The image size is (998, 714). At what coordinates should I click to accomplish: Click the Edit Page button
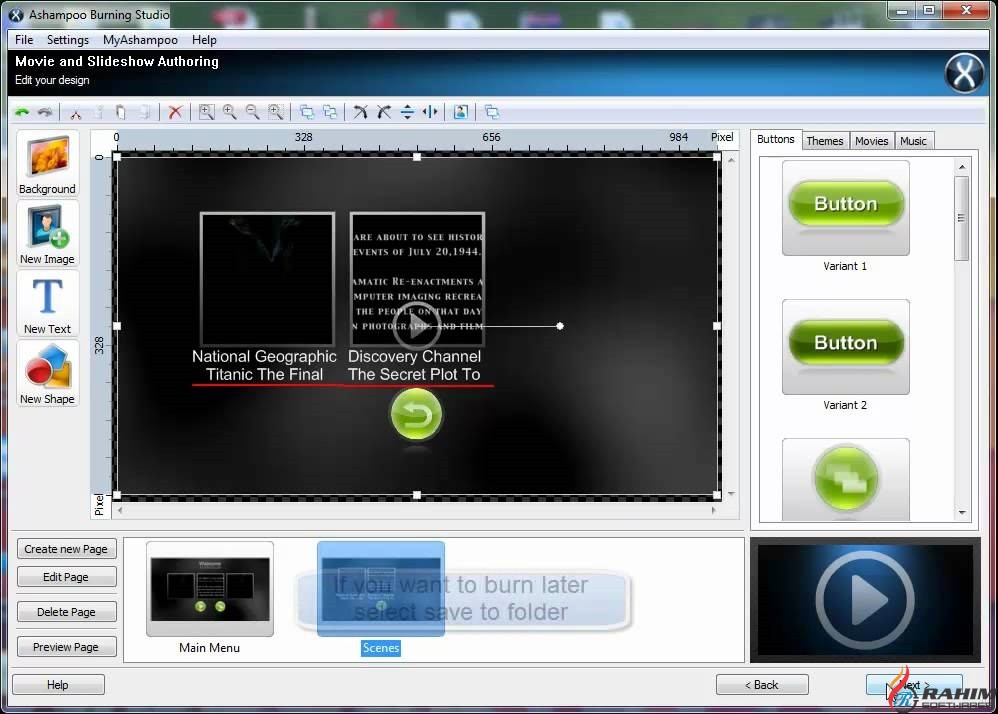(x=66, y=577)
